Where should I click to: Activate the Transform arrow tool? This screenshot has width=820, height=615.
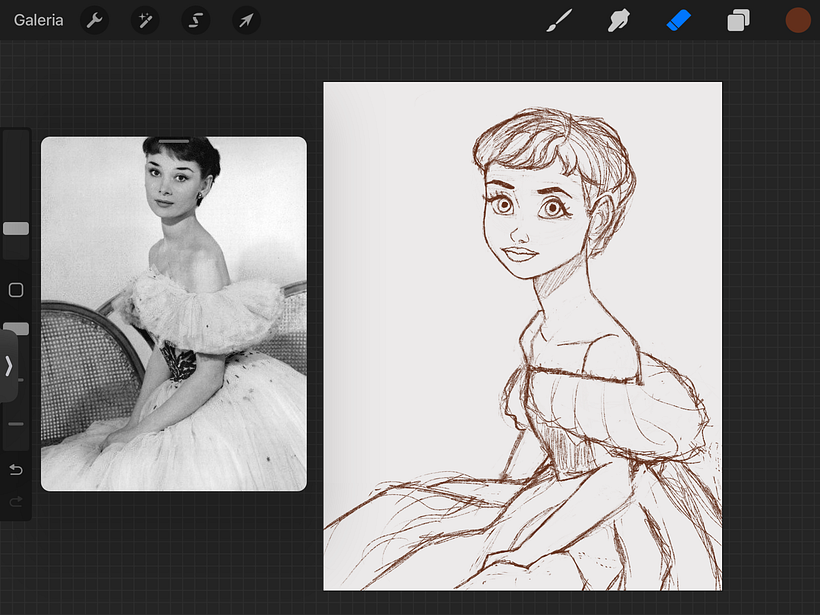246,20
